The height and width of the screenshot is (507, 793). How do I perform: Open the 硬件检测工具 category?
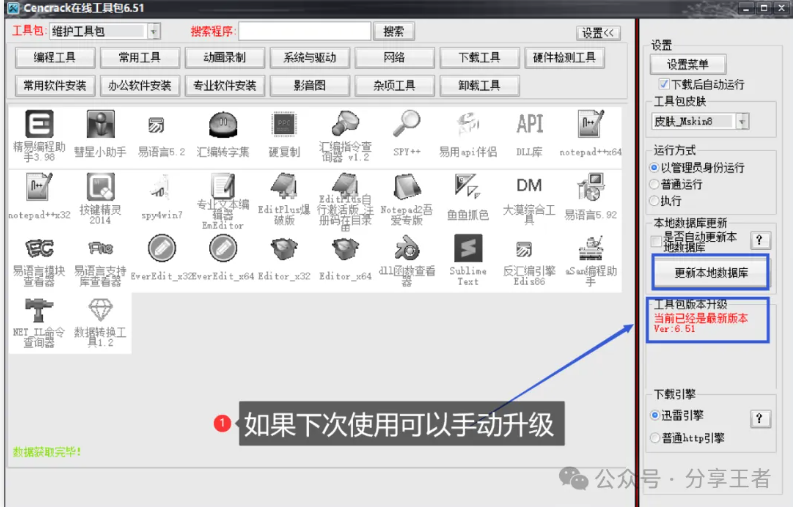click(x=564, y=58)
